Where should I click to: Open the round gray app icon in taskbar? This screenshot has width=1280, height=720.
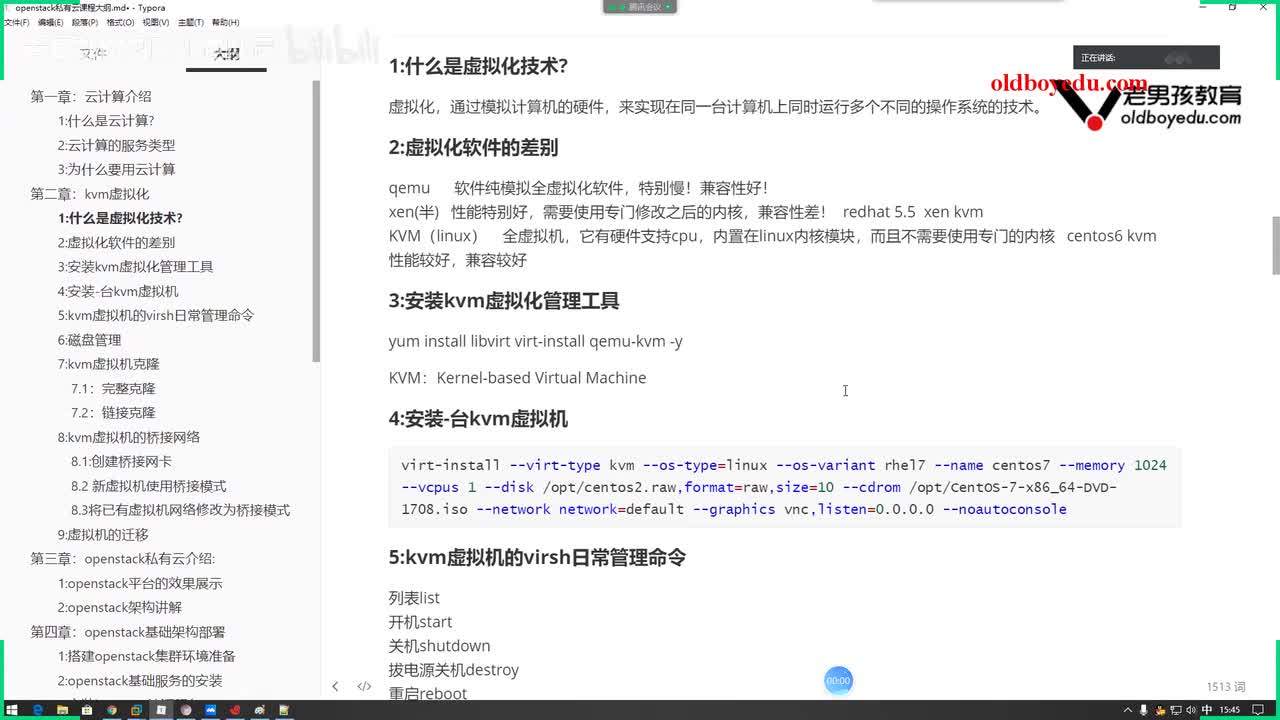point(186,710)
